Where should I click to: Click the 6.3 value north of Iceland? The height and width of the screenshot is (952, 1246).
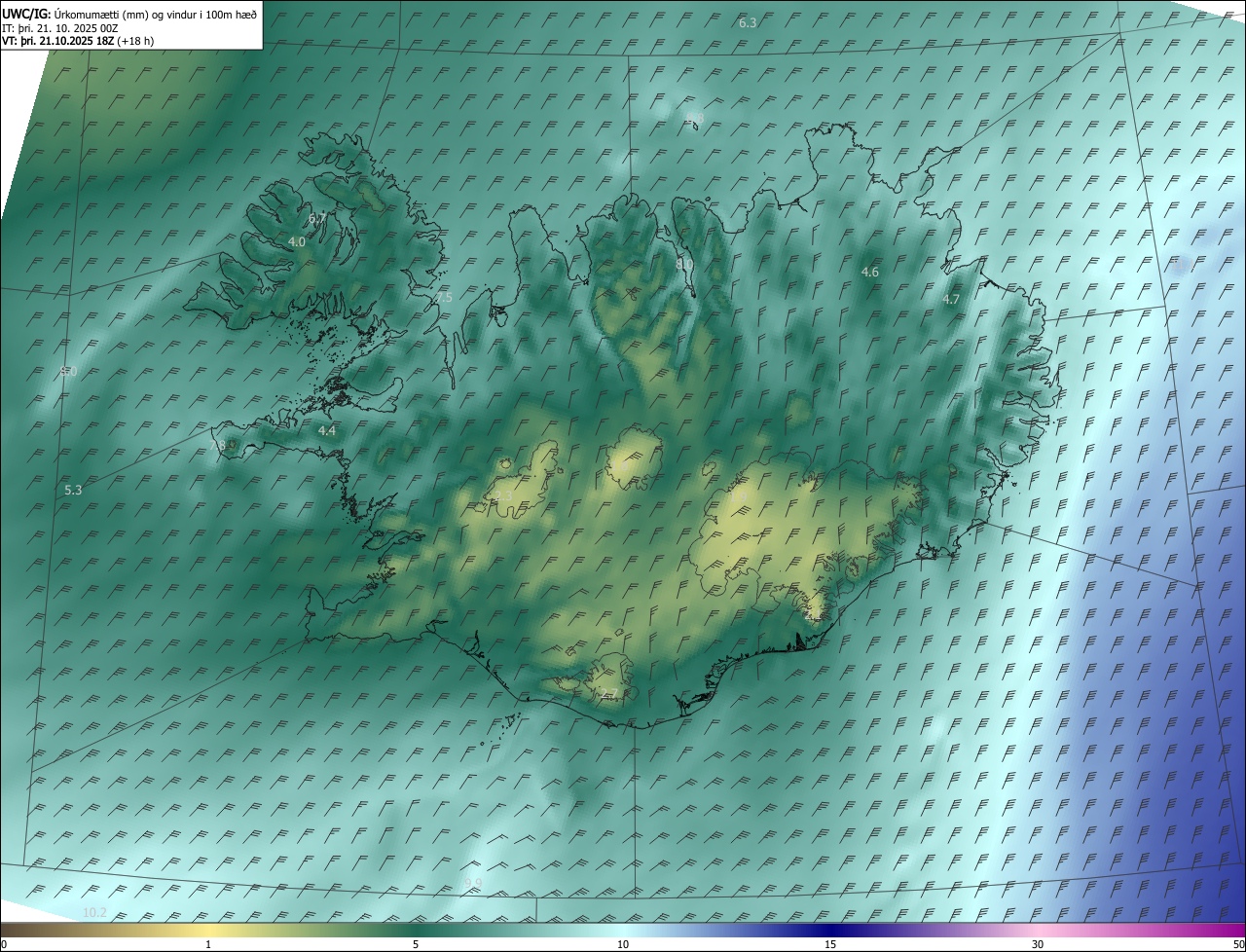click(748, 22)
